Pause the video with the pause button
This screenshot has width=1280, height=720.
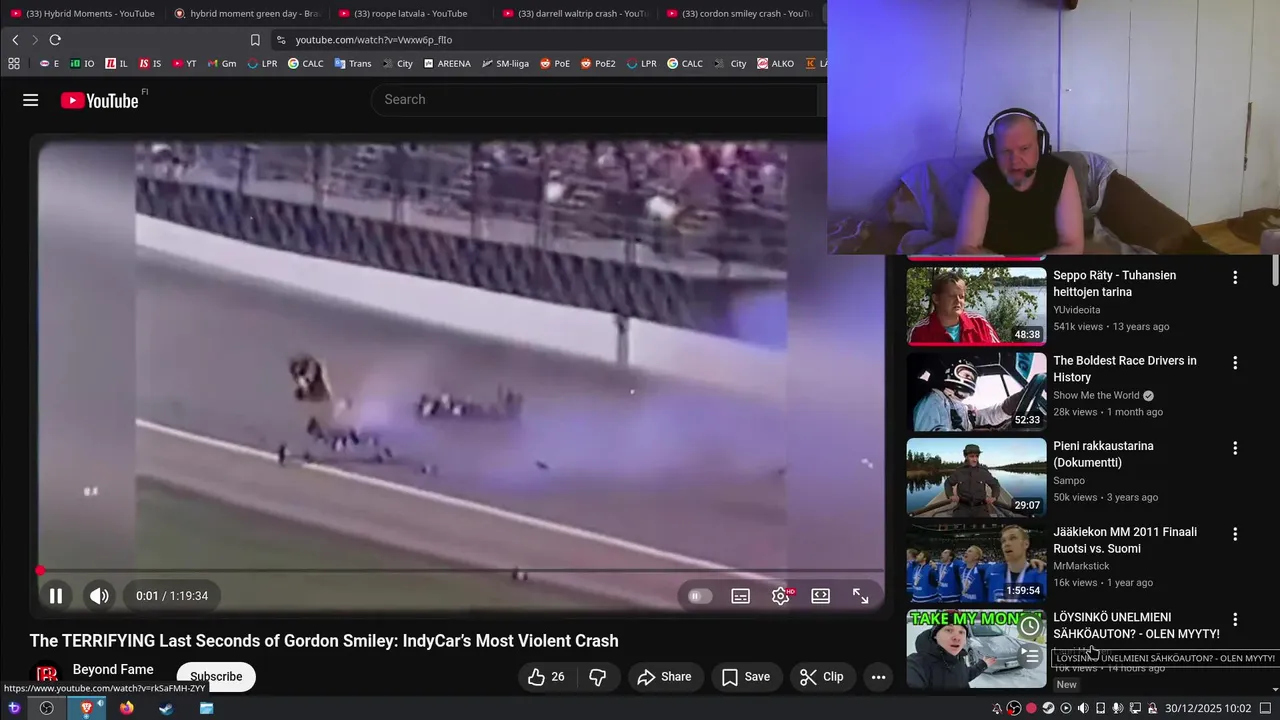coord(56,596)
